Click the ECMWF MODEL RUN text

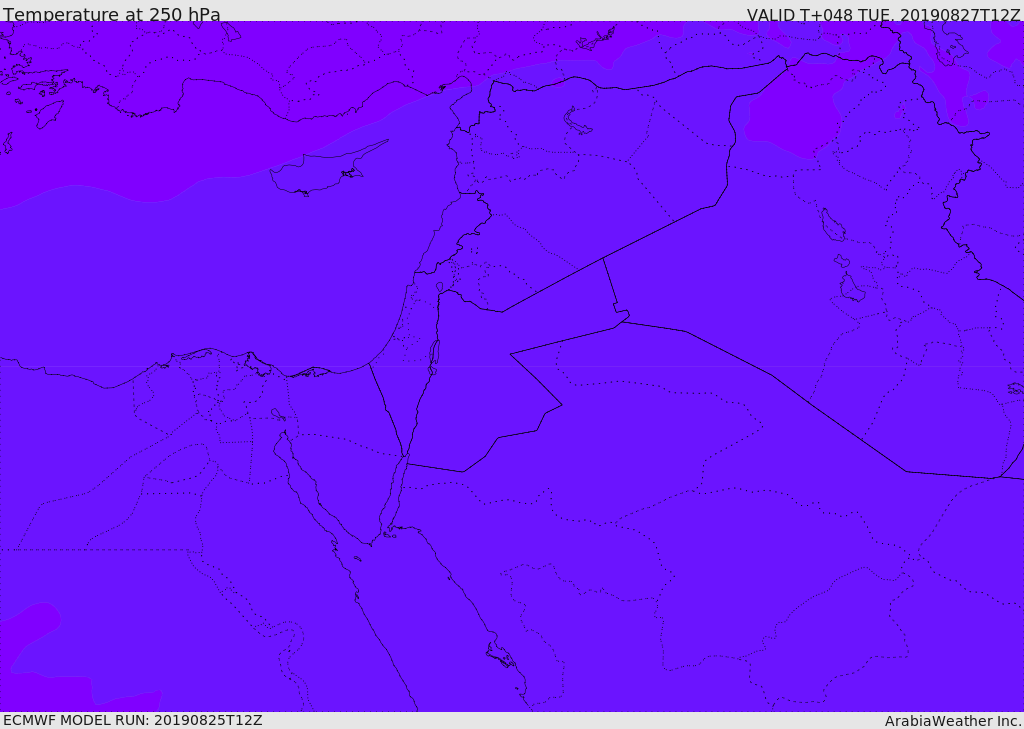tap(133, 721)
